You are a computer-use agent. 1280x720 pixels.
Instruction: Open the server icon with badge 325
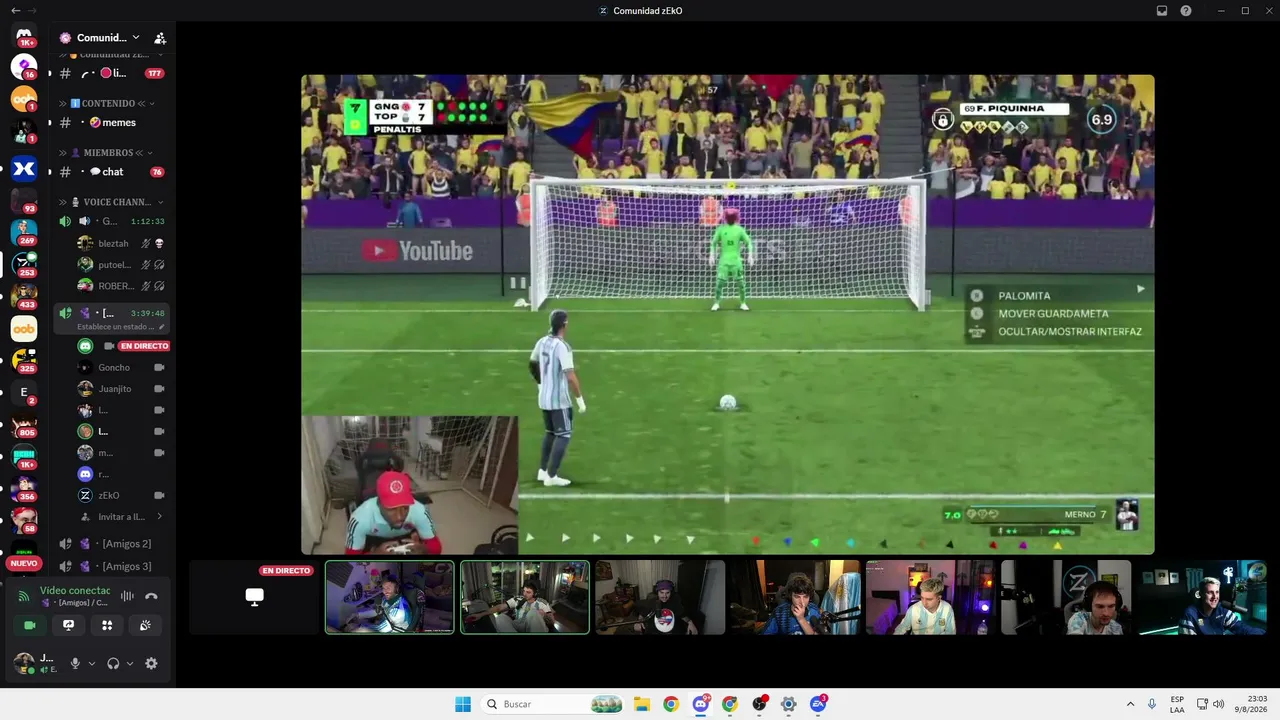[x=24, y=360]
